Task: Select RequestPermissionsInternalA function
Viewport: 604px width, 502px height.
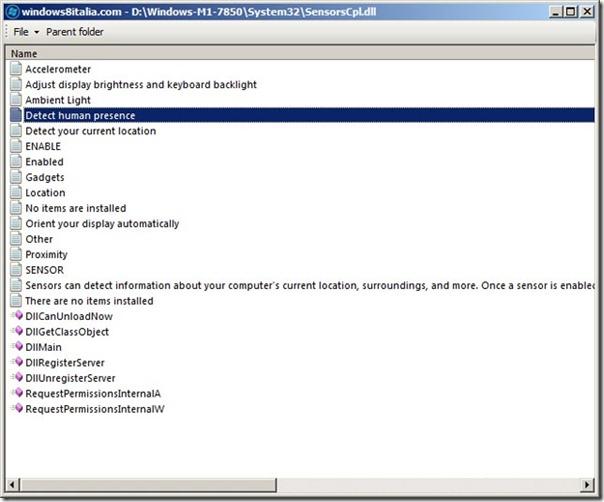Action: click(x=95, y=394)
